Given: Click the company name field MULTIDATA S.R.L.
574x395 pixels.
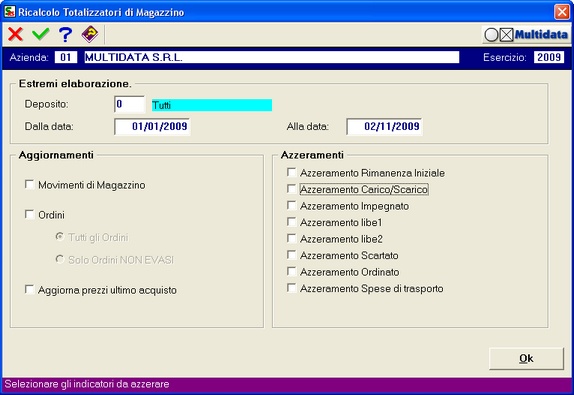Looking at the screenshot, I should coord(272,57).
